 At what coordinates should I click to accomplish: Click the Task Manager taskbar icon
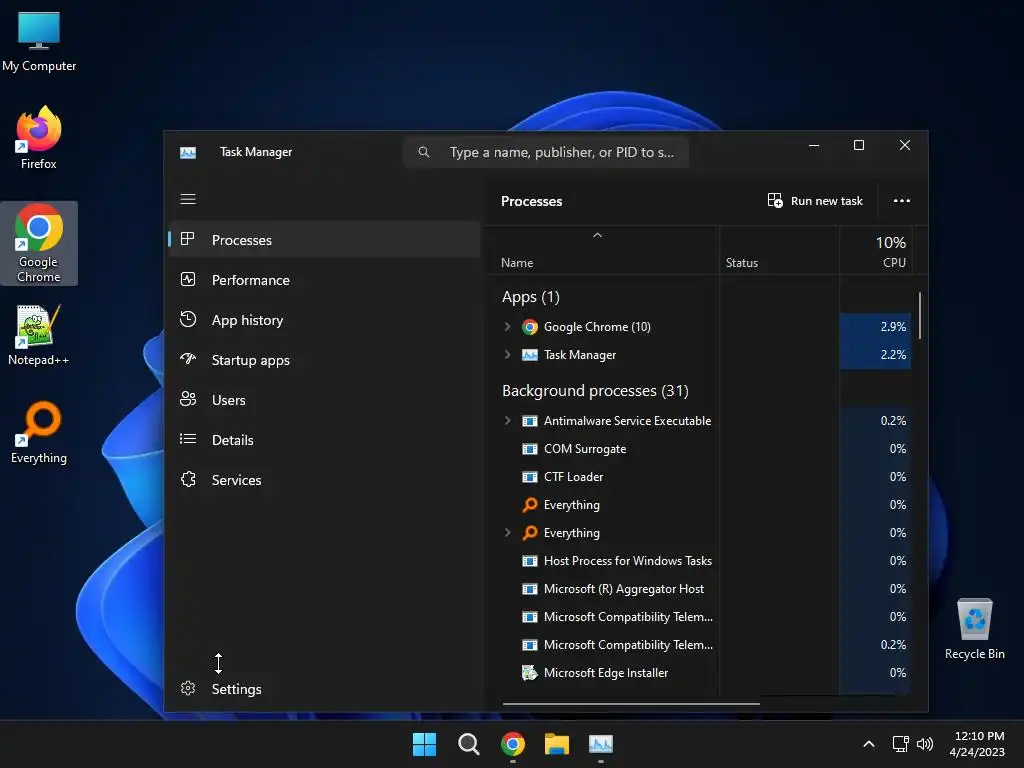click(x=601, y=744)
